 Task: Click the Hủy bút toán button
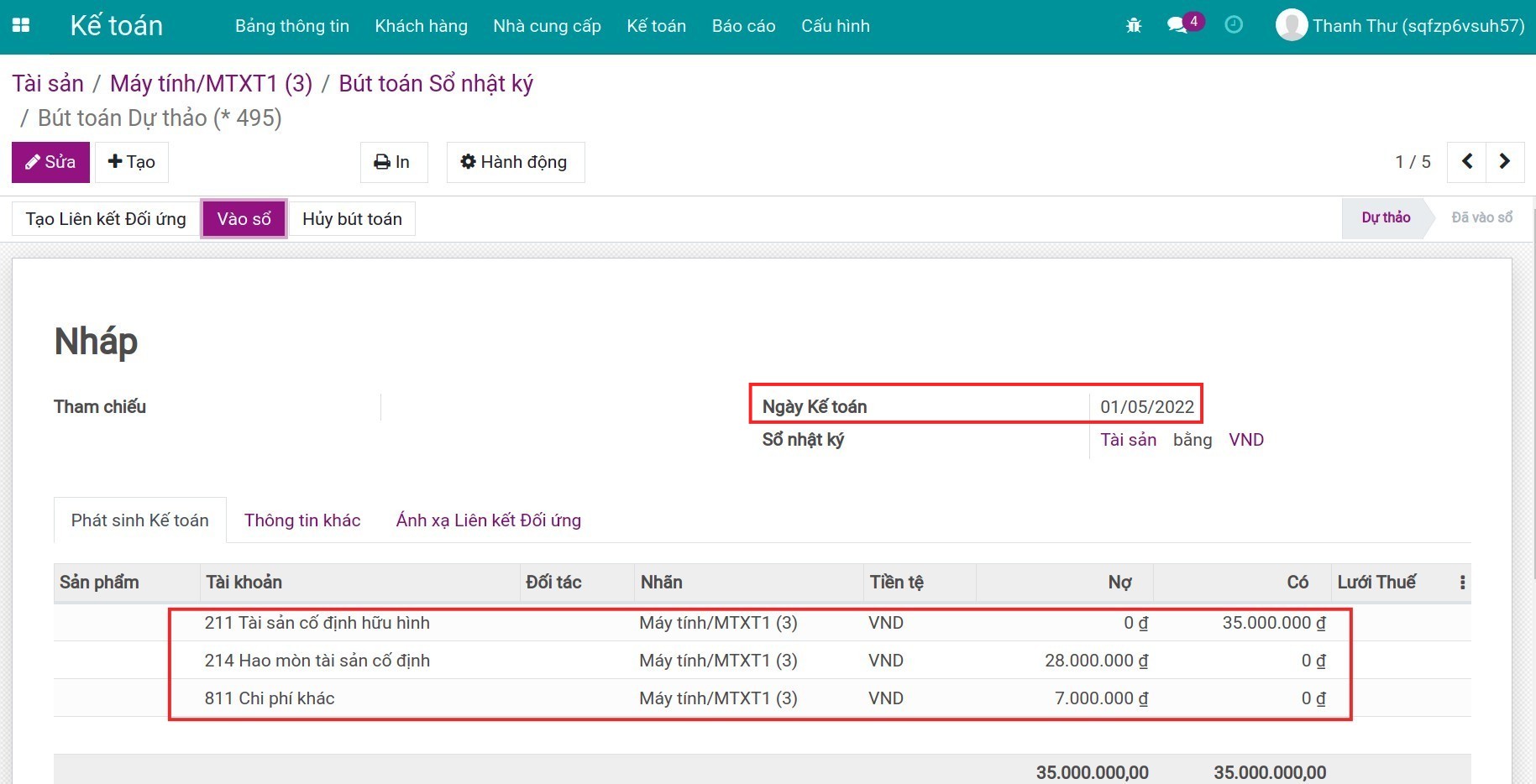pos(352,219)
